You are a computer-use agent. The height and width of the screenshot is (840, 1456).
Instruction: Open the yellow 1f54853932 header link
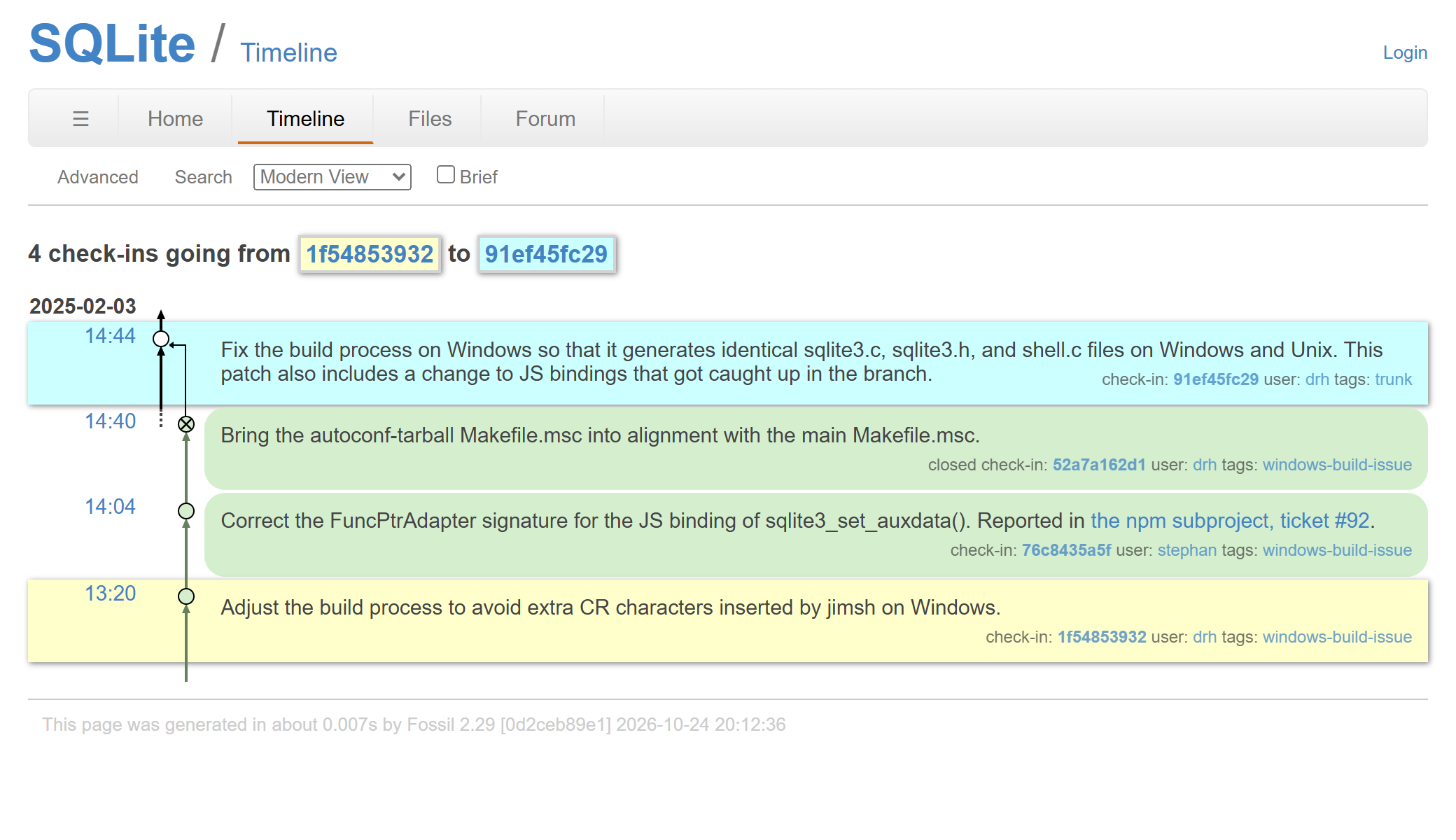click(x=370, y=254)
